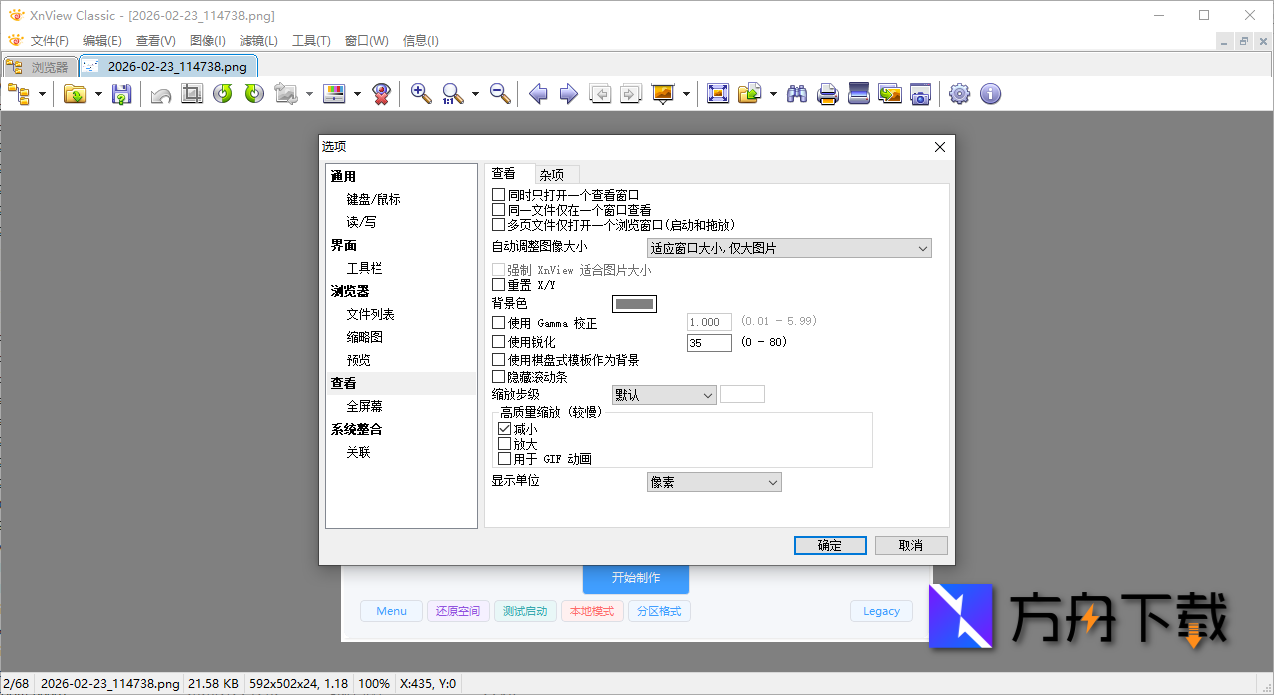Image resolution: width=1274 pixels, height=695 pixels.
Task: Click the Rotate Left icon
Action: coord(221,93)
